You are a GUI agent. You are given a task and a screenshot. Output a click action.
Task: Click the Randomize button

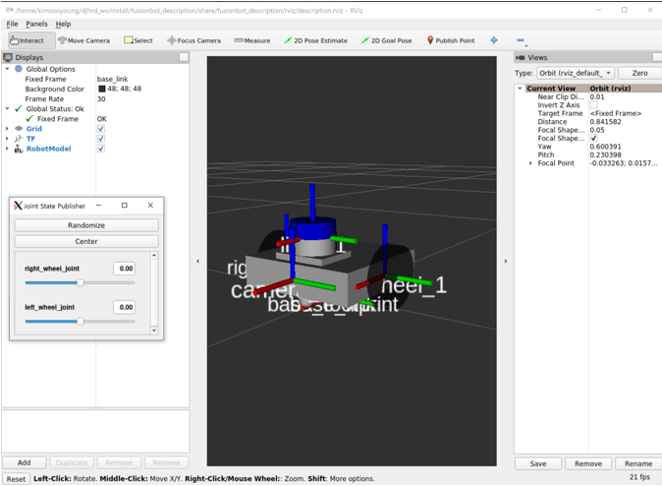(87, 225)
